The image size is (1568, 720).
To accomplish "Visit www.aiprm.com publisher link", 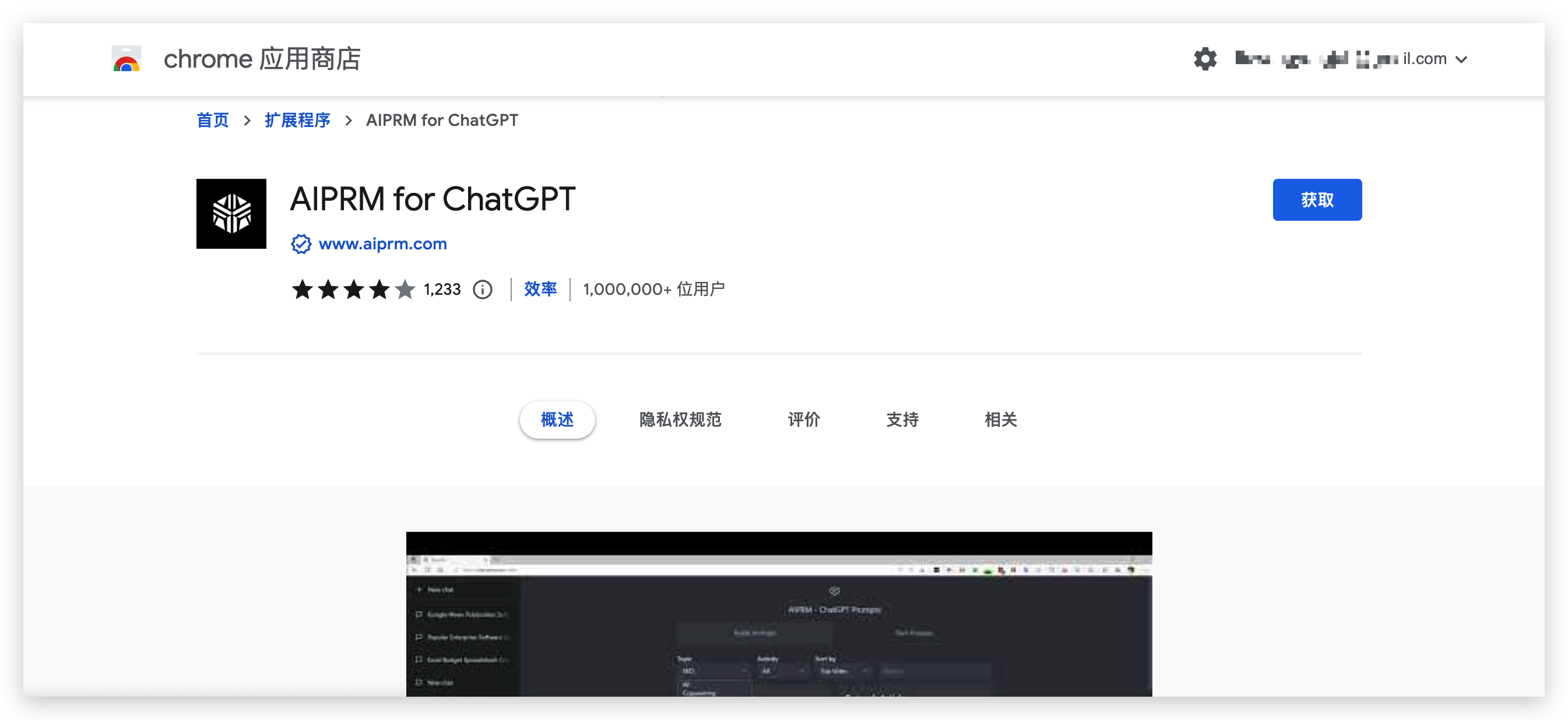I will (383, 244).
